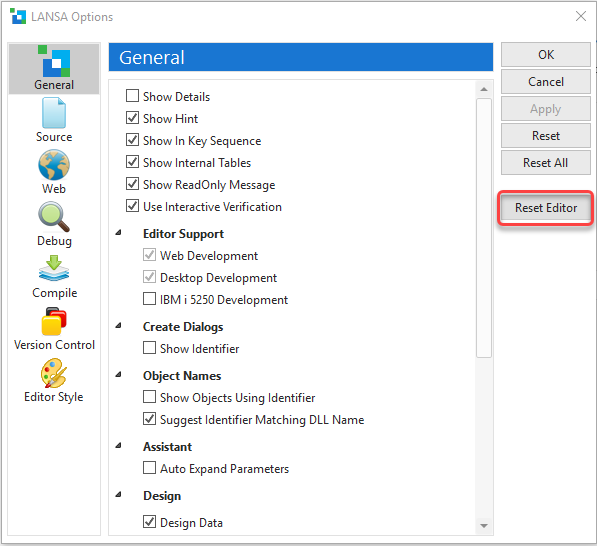
Task: Collapse the Object Names section arrow
Action: (118, 375)
